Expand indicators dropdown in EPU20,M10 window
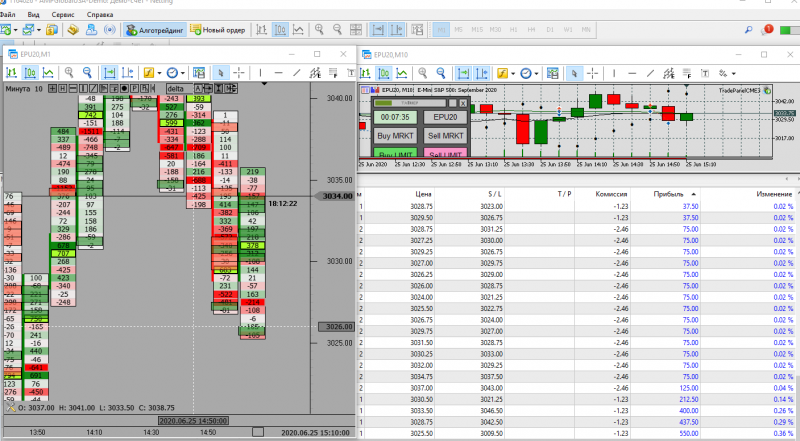Screen dimensions: 800x441 [x=513, y=74]
